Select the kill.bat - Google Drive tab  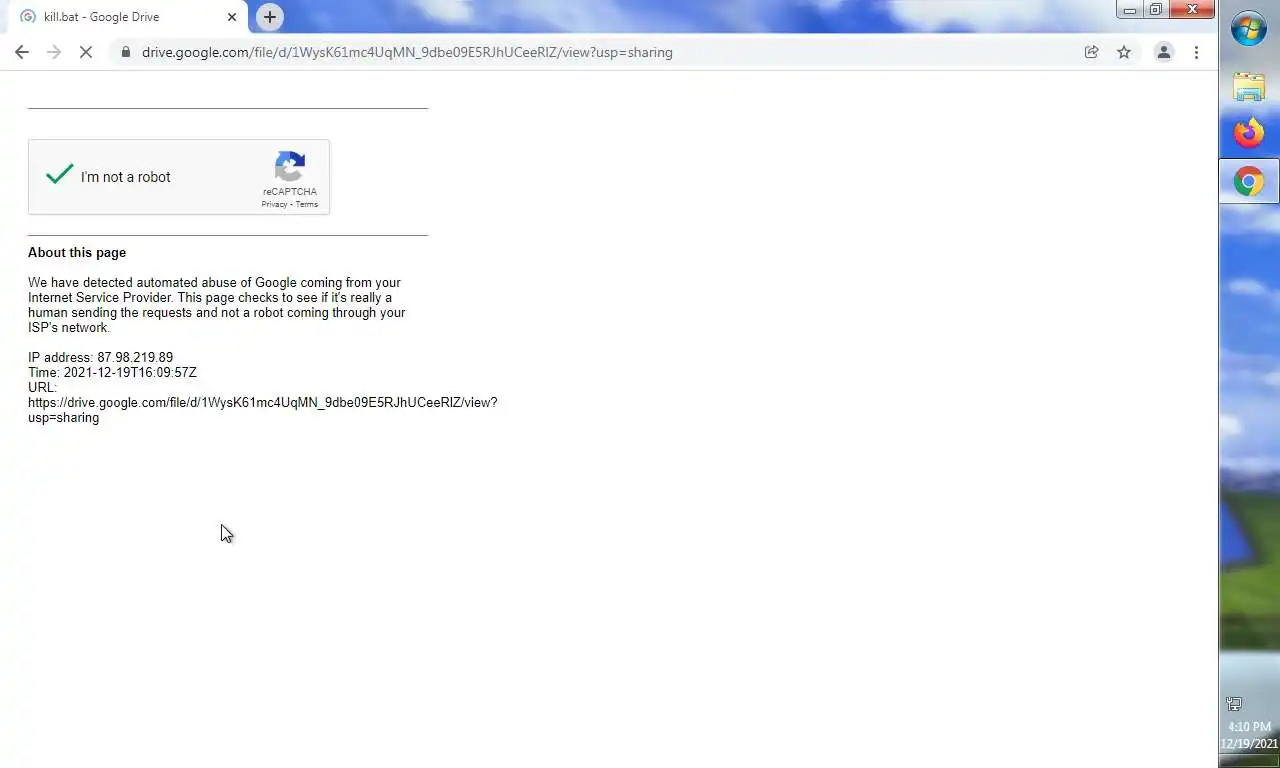(x=127, y=17)
